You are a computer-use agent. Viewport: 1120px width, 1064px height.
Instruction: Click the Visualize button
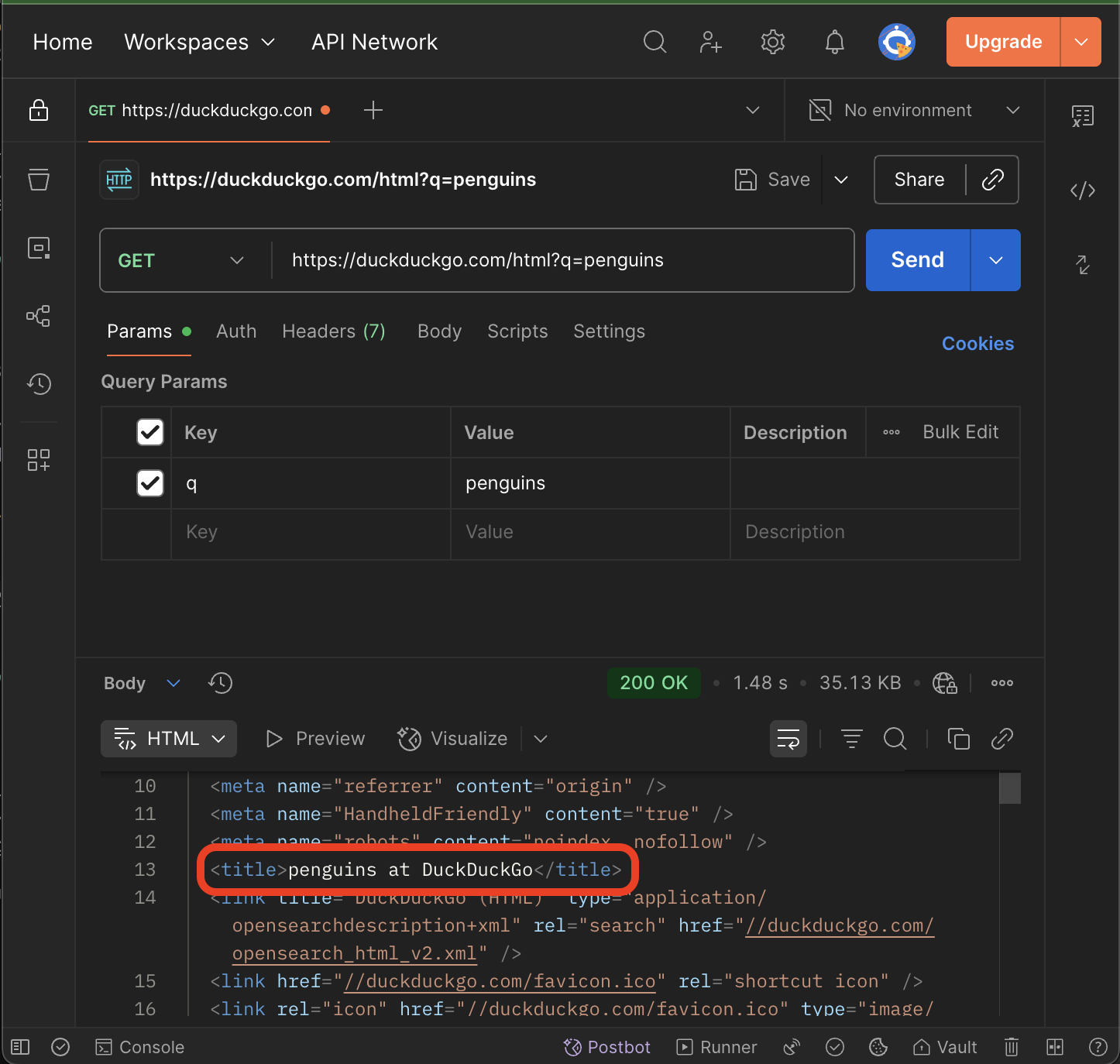point(453,739)
